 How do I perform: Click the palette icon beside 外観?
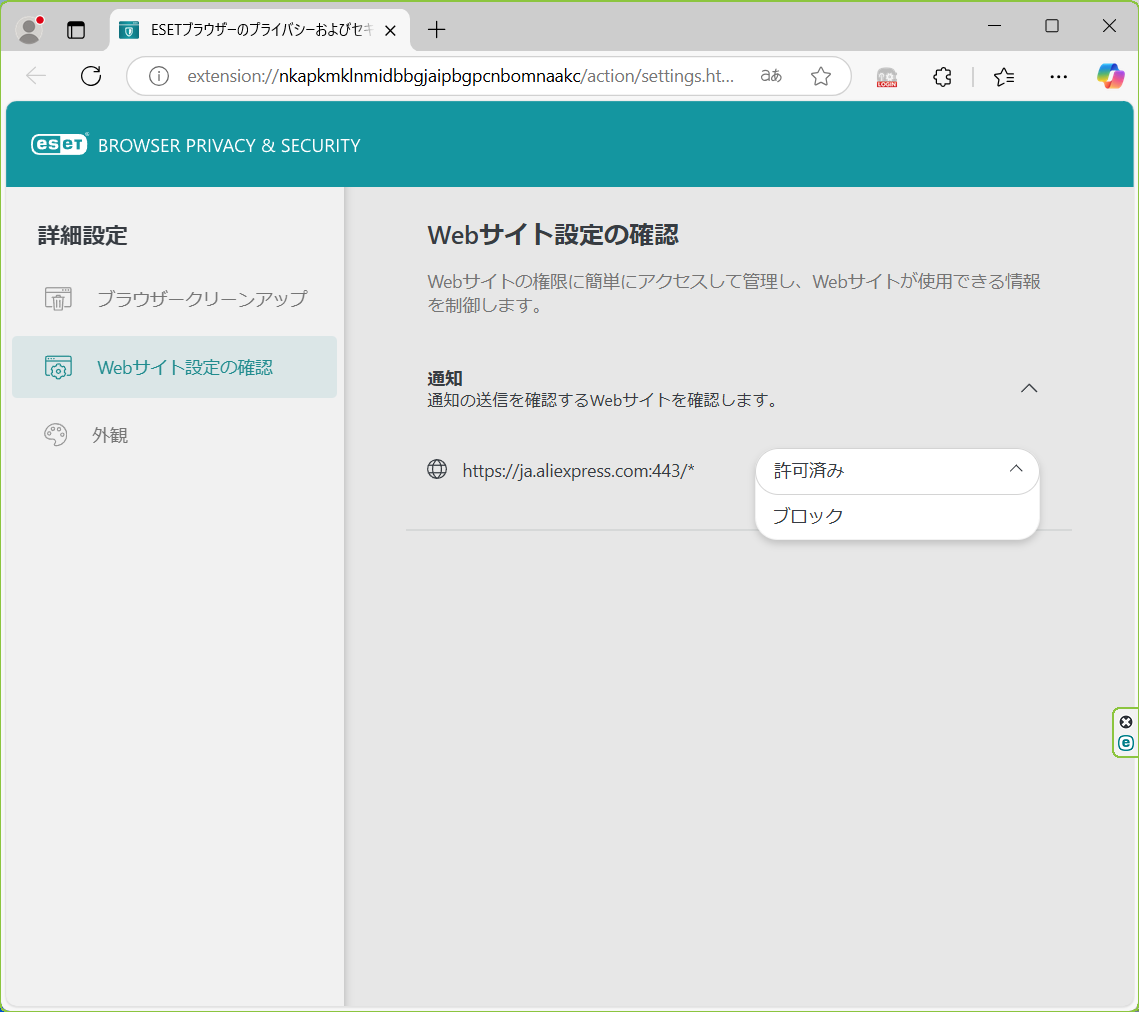click(x=55, y=434)
